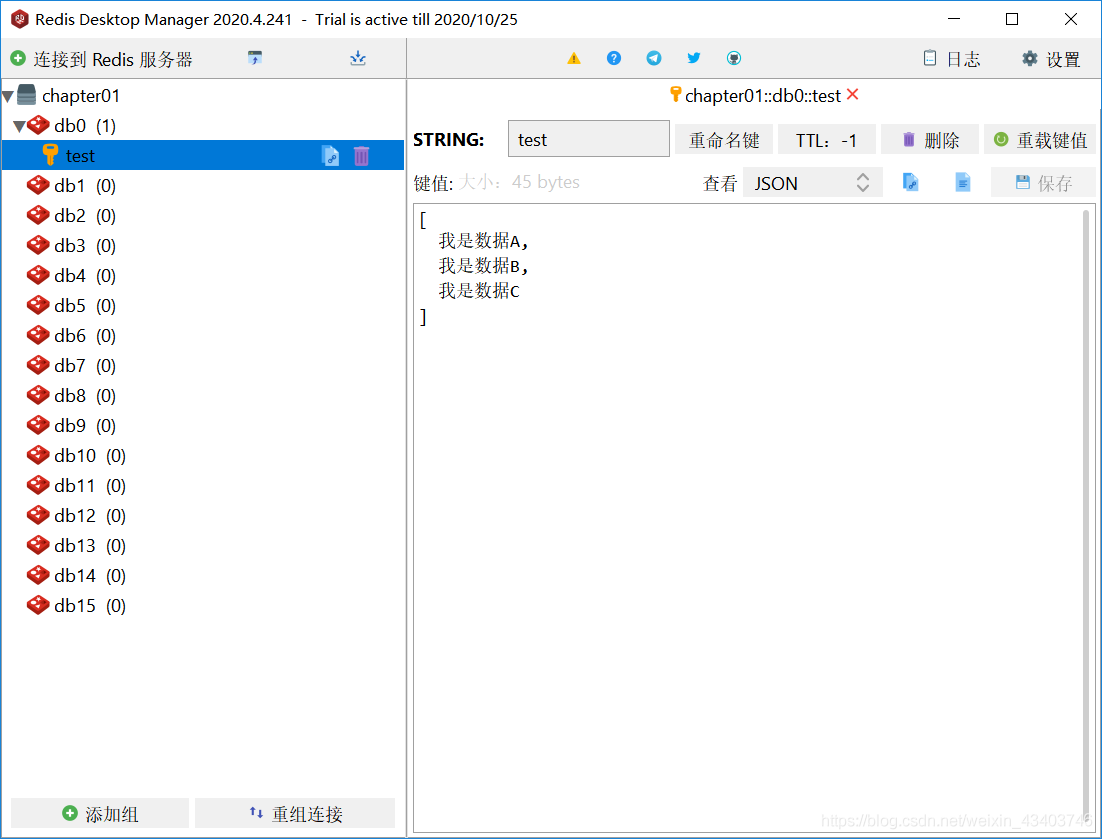The width and height of the screenshot is (1102, 839).
Task: Click the edit icon beside the test key
Action: (331, 155)
